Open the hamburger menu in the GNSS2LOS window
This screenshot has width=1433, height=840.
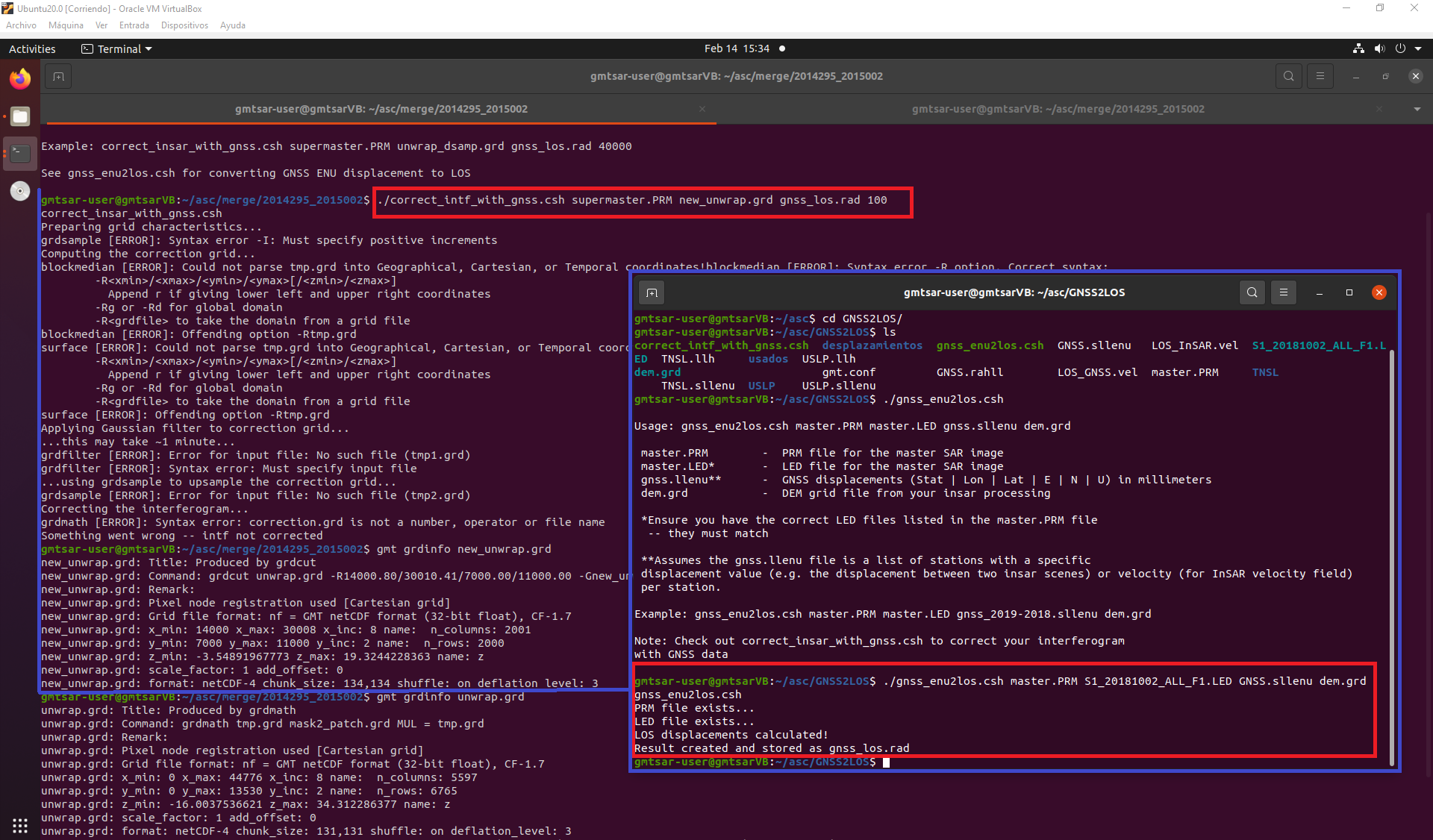(1283, 292)
